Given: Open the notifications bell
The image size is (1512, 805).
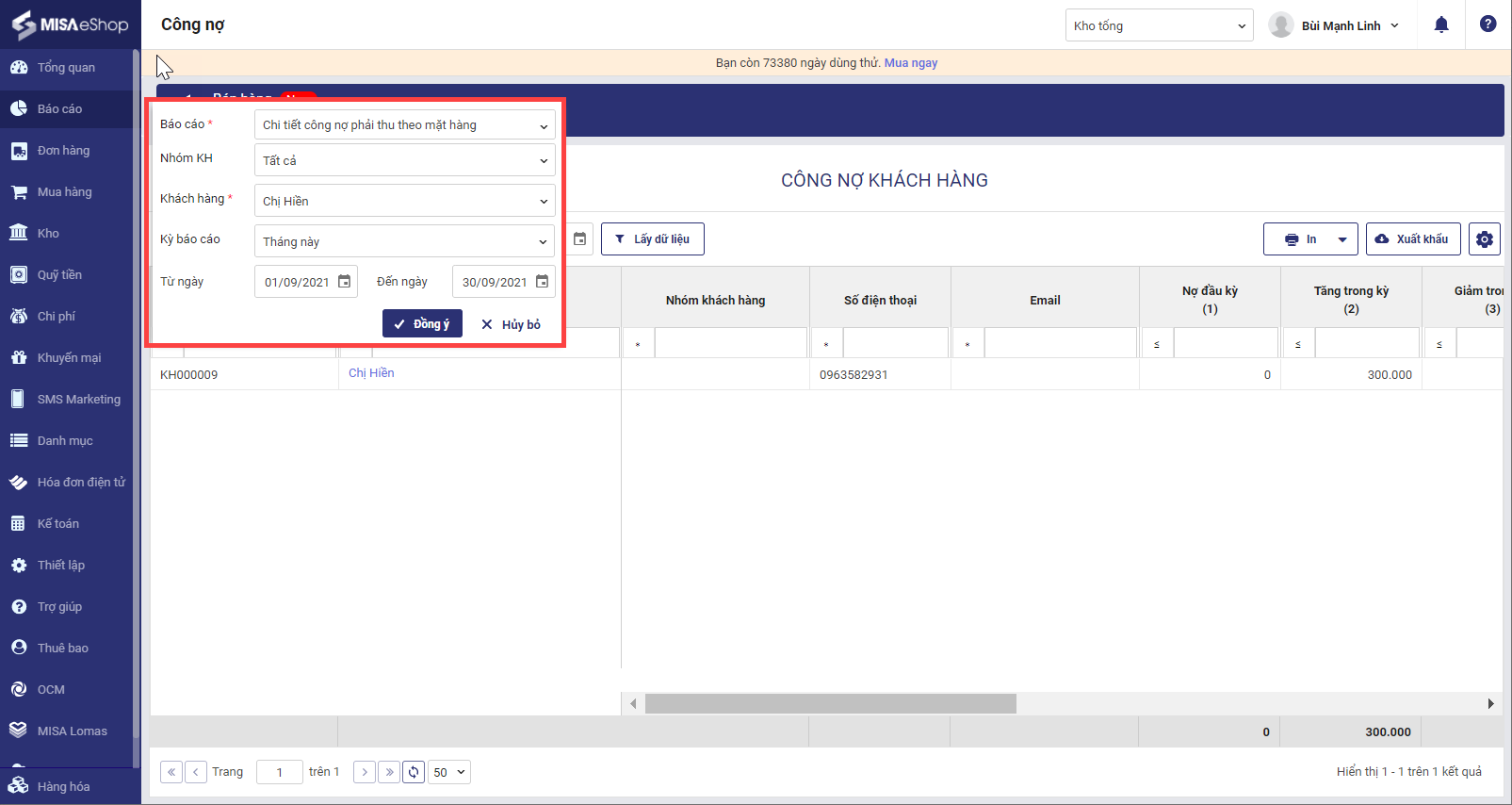Looking at the screenshot, I should pos(1441,25).
